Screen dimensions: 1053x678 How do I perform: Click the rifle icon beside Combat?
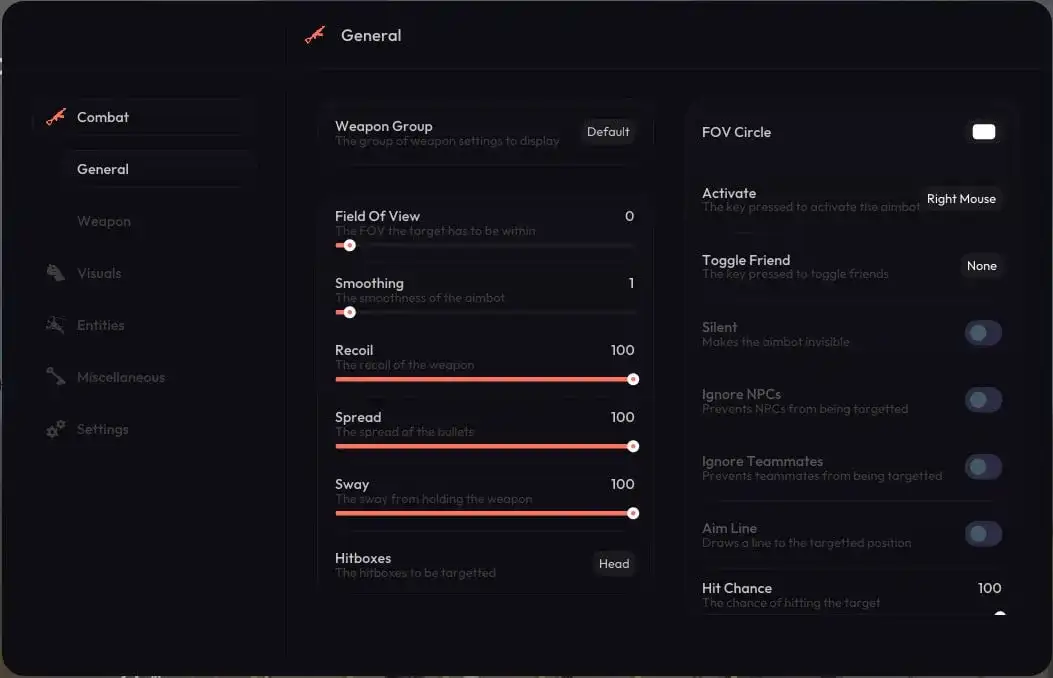point(56,117)
